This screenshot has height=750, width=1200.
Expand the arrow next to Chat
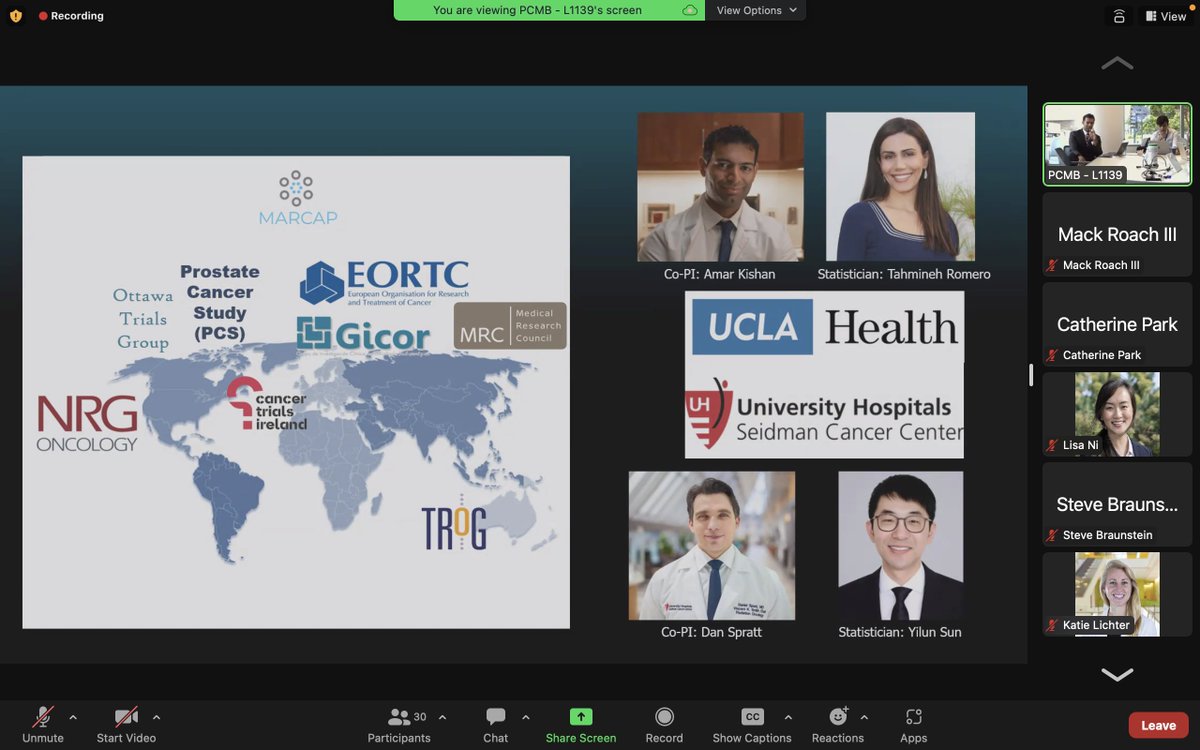526,717
